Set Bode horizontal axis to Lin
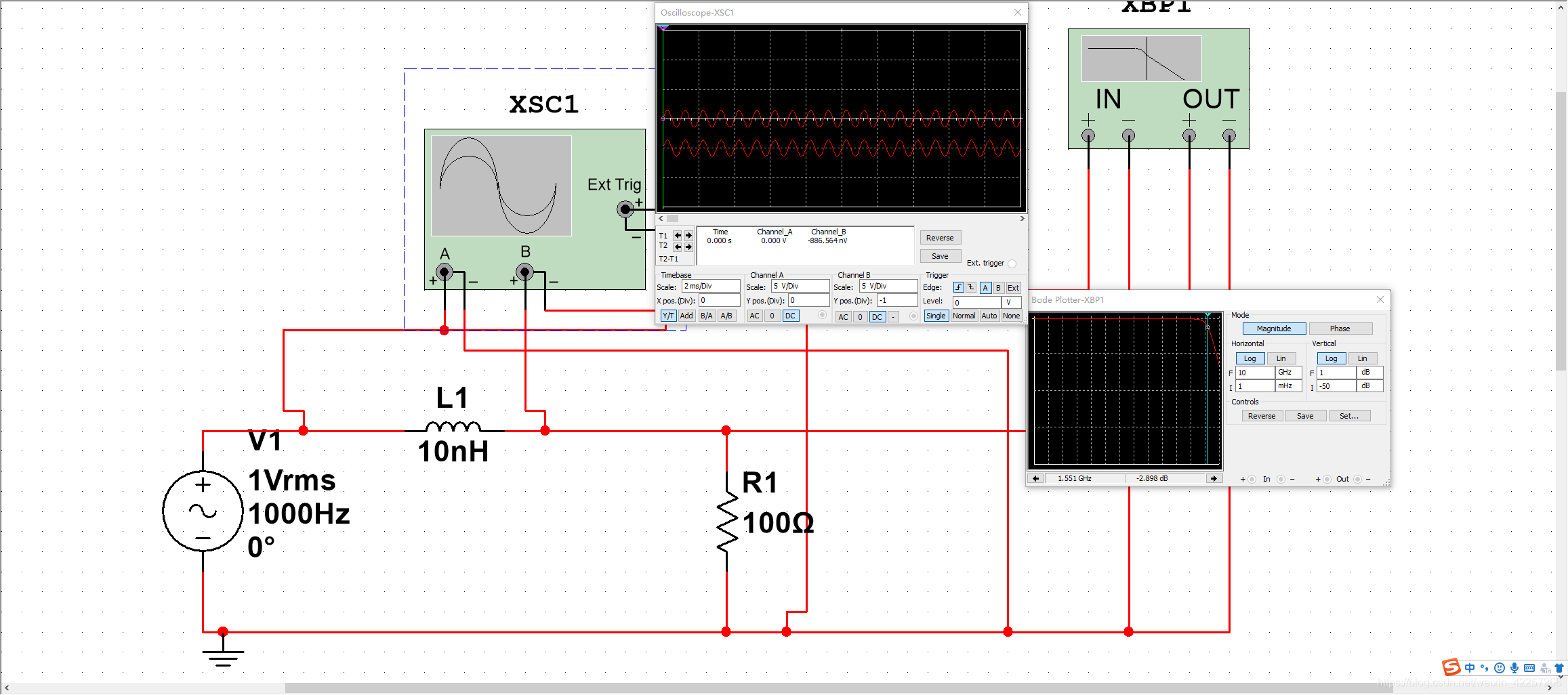 point(1281,358)
